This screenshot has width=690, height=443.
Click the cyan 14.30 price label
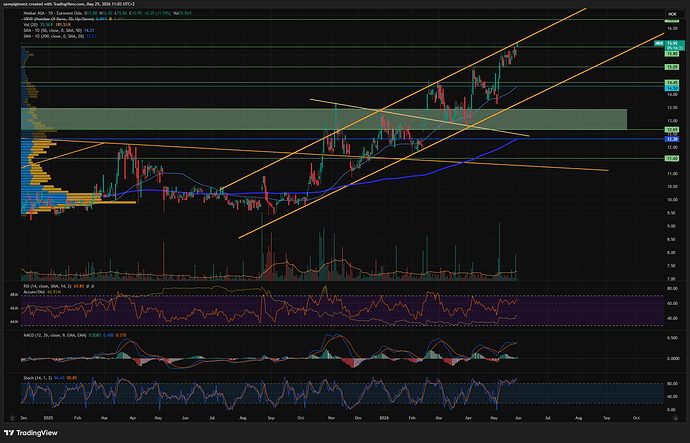pos(672,88)
